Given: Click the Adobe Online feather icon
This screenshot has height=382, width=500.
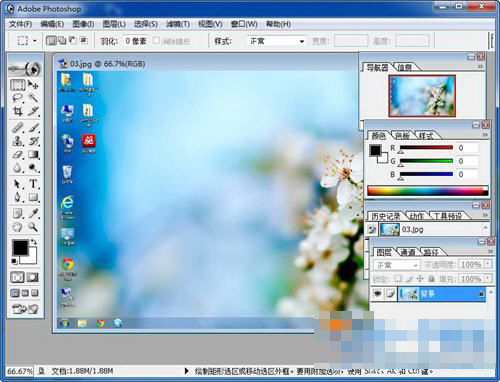Looking at the screenshot, I should (x=24, y=68).
